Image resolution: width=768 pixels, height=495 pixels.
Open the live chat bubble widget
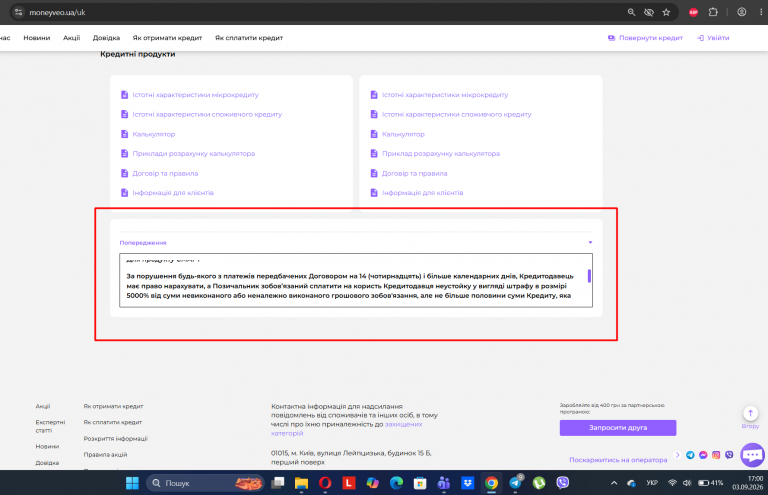[x=752, y=455]
